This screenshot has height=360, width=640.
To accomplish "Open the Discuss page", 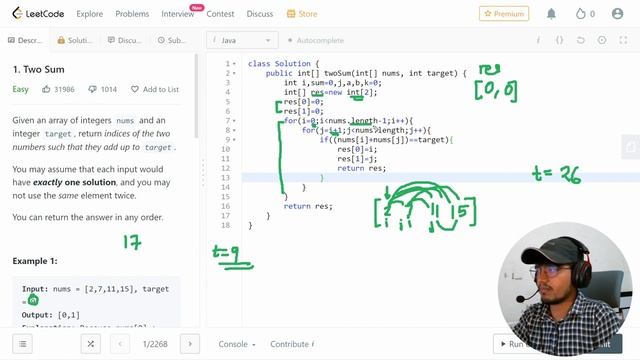I will point(260,14).
